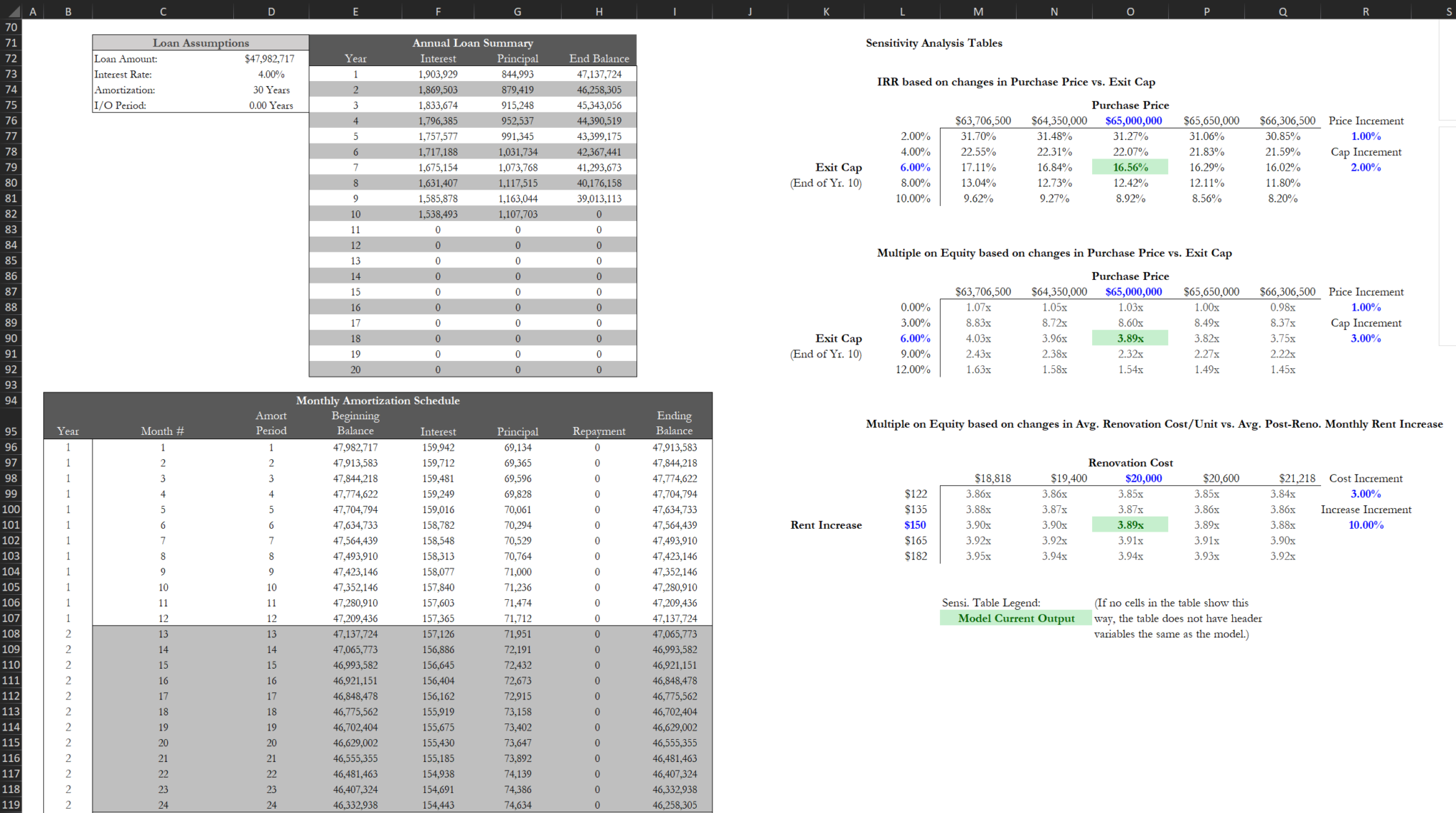Select IRR value 31.70%
This screenshot has height=813, width=1456.
coord(978,136)
